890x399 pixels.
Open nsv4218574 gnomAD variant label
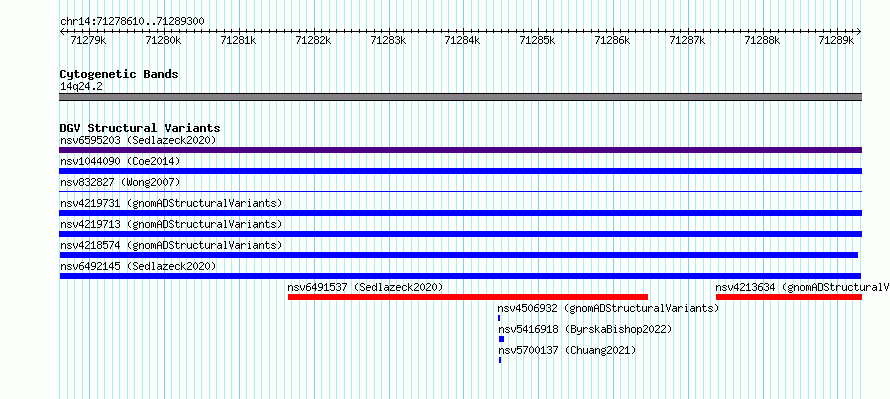tap(171, 245)
